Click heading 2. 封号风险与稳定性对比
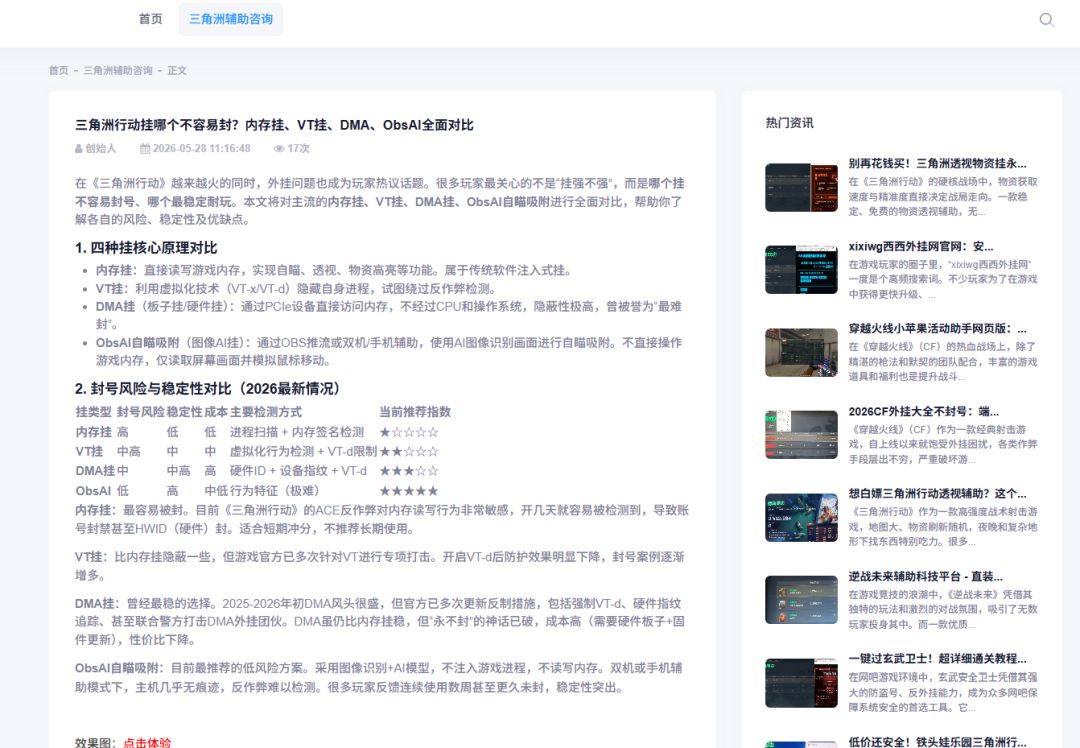 click(x=209, y=388)
